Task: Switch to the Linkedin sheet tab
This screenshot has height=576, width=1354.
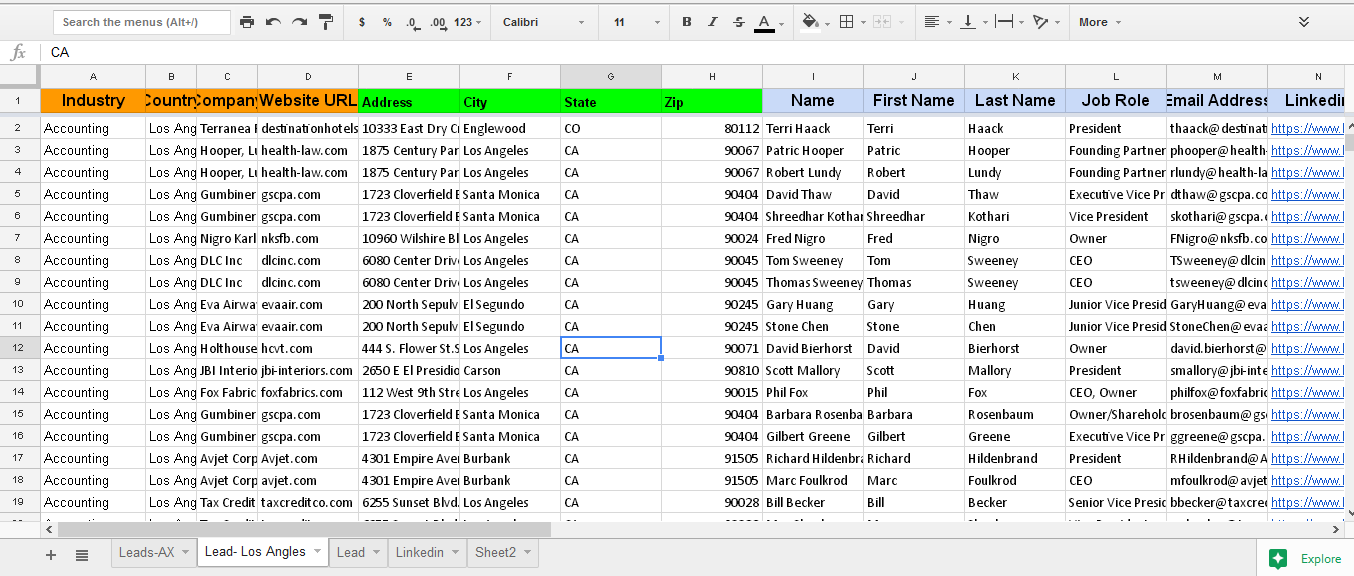Action: (x=419, y=551)
